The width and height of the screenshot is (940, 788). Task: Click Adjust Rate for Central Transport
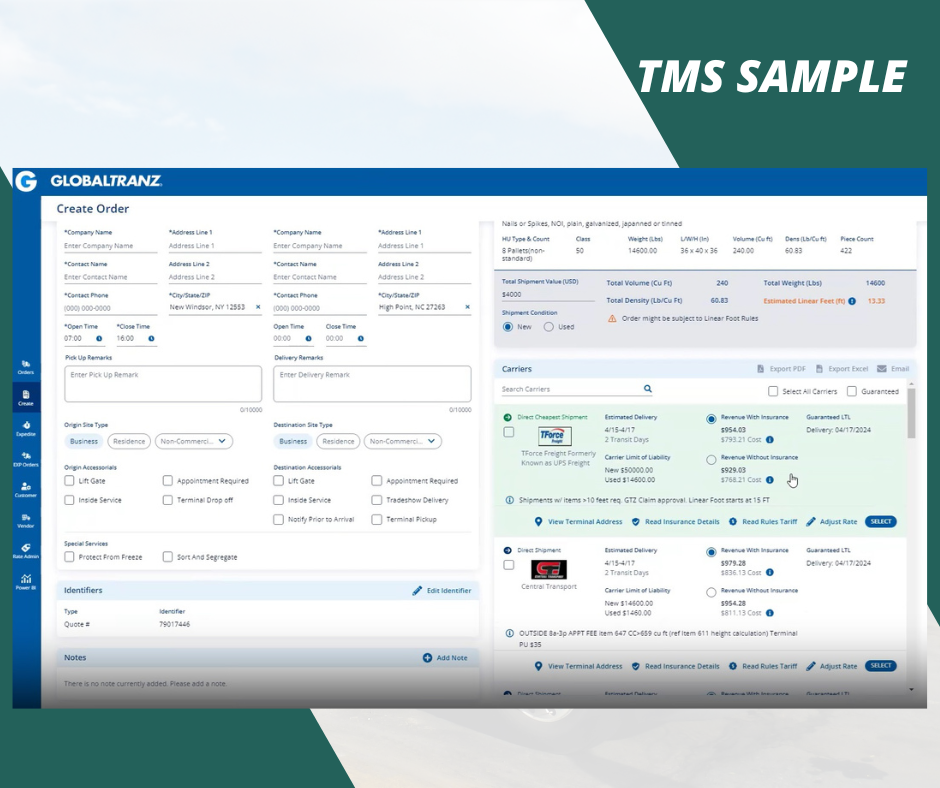[x=831, y=666]
